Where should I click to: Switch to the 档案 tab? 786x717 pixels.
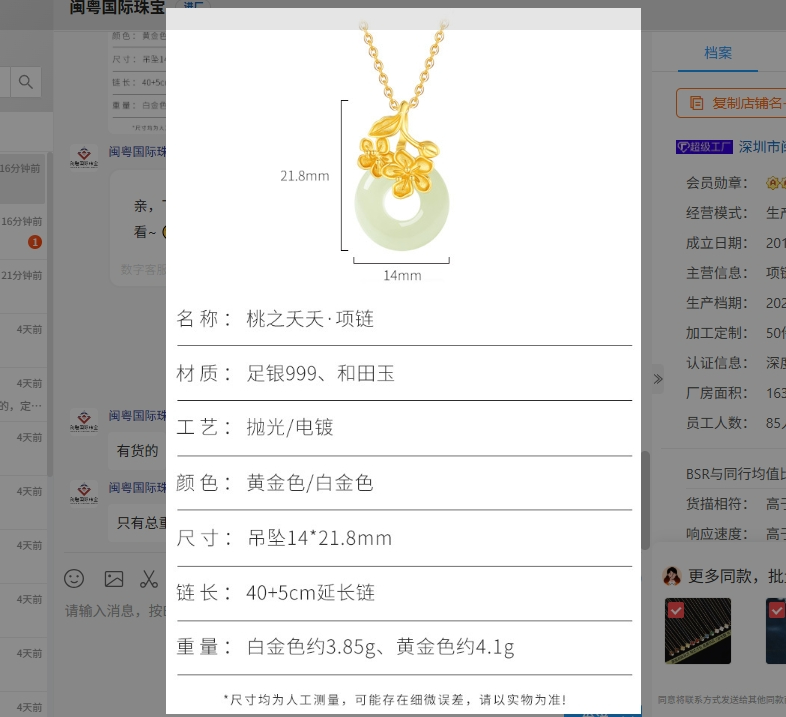pos(717,53)
